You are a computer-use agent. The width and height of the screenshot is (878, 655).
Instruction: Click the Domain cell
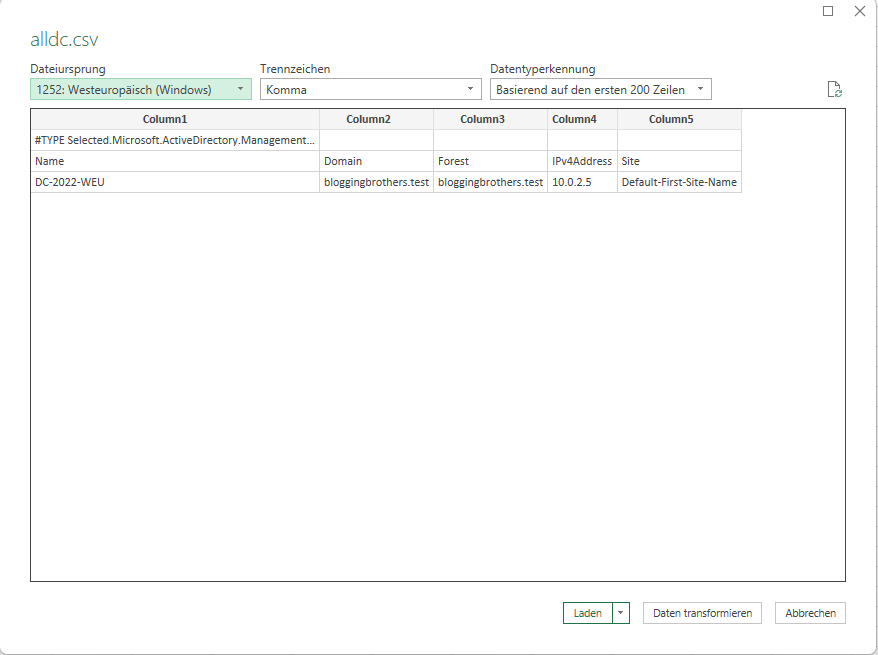(376, 161)
